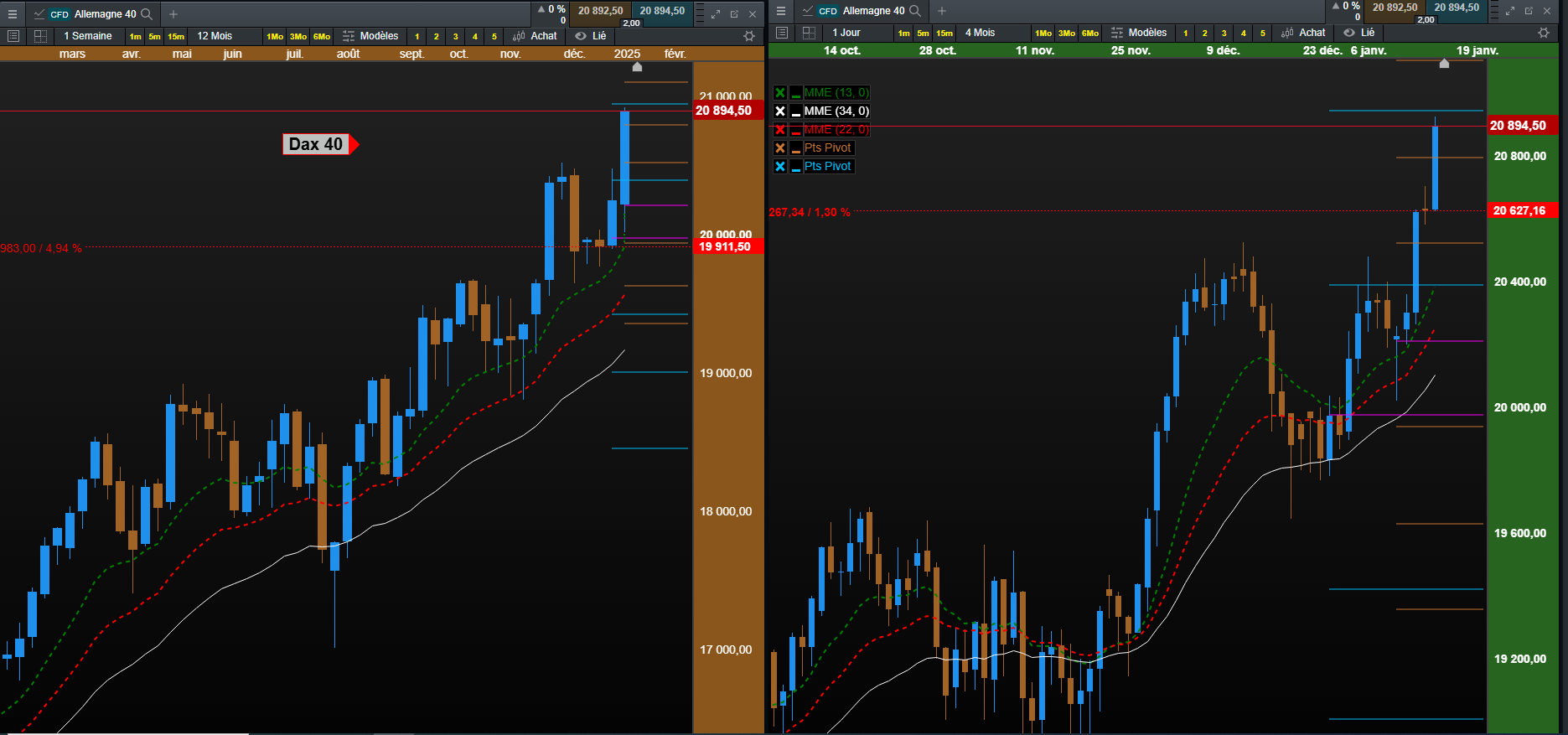Click the 20 894,50 buy price on left chart
The width and height of the screenshot is (1568, 735).
[662, 11]
